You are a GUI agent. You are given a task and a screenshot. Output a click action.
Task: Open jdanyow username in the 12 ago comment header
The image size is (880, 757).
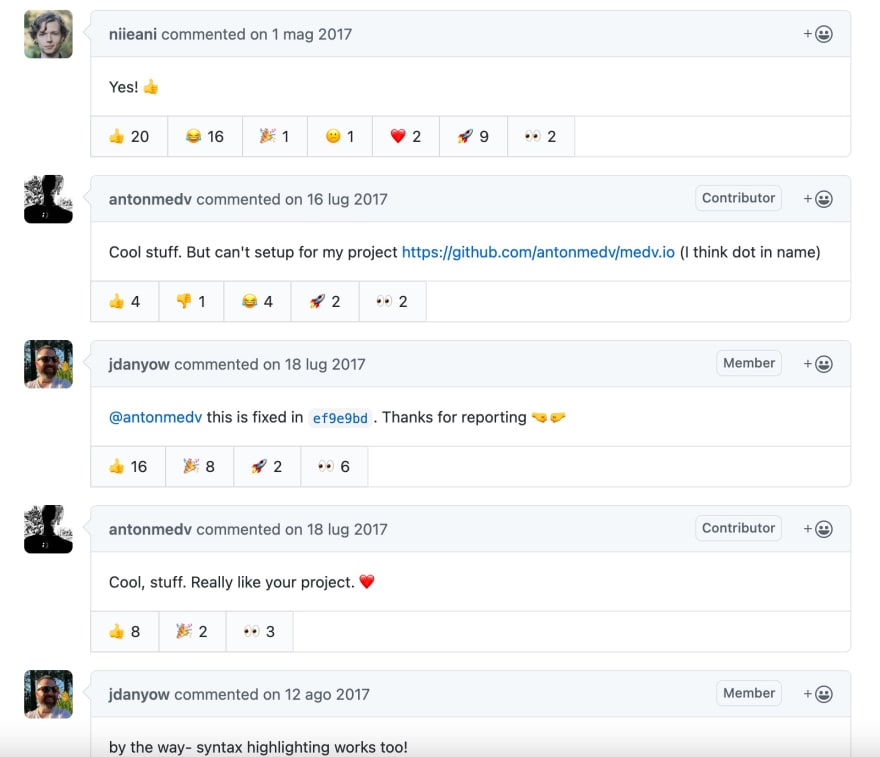(139, 694)
